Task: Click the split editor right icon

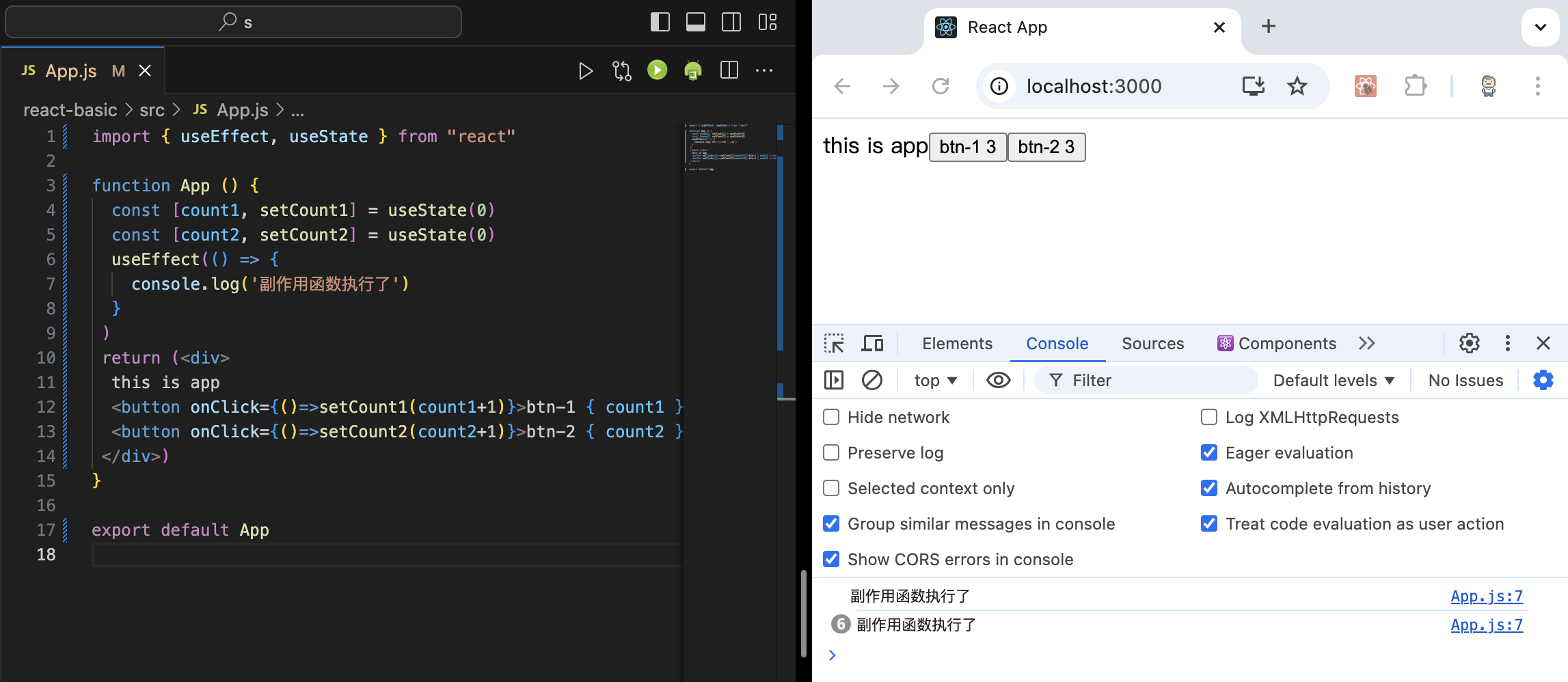Action: (729, 70)
